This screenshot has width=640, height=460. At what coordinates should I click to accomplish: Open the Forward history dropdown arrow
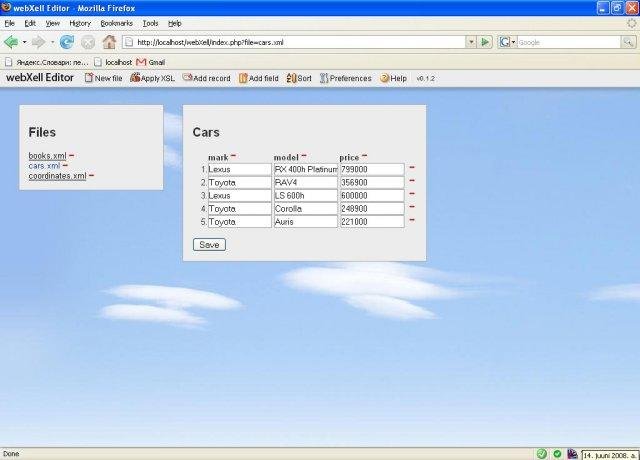pyautogui.click(x=52, y=42)
